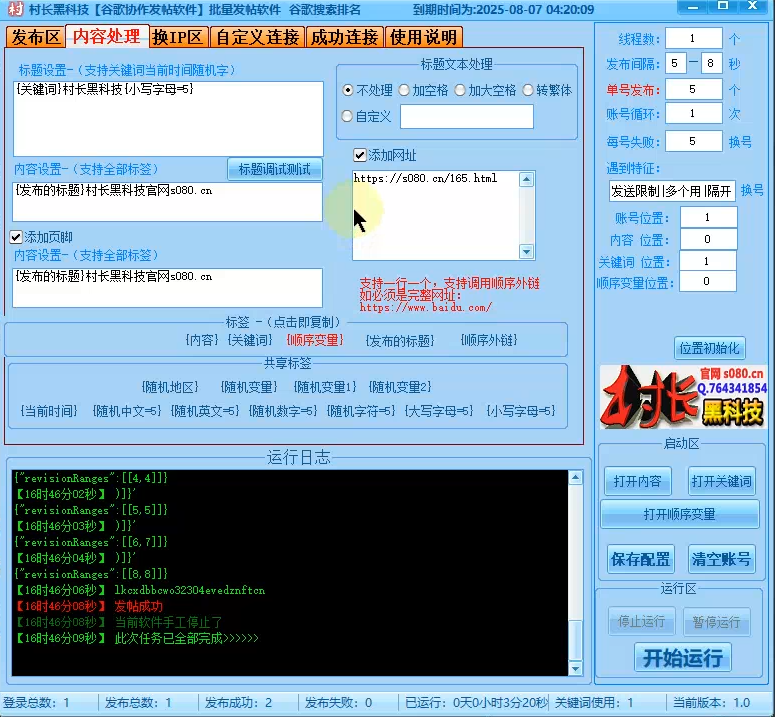The width and height of the screenshot is (775, 717).
Task: Click the 发帖成功 log line
Action: pos(89,606)
